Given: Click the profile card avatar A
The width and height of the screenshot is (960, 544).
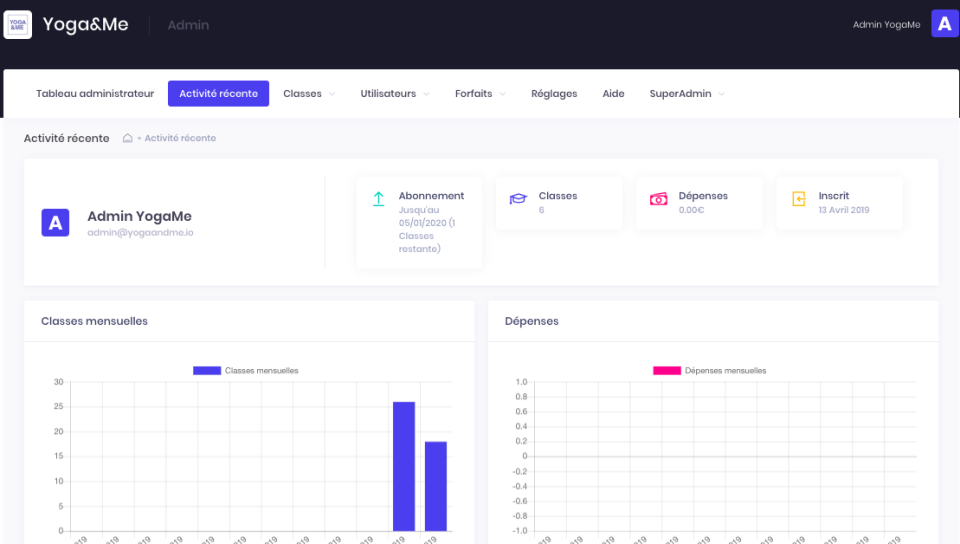Looking at the screenshot, I should click(x=55, y=223).
